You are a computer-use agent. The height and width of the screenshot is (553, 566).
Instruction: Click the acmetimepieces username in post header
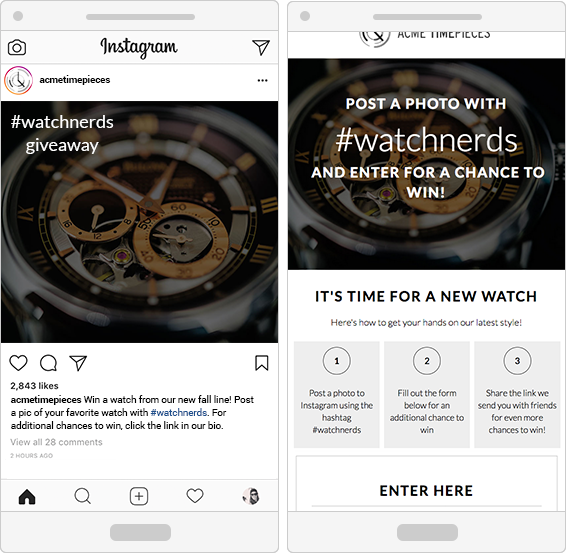tap(75, 80)
